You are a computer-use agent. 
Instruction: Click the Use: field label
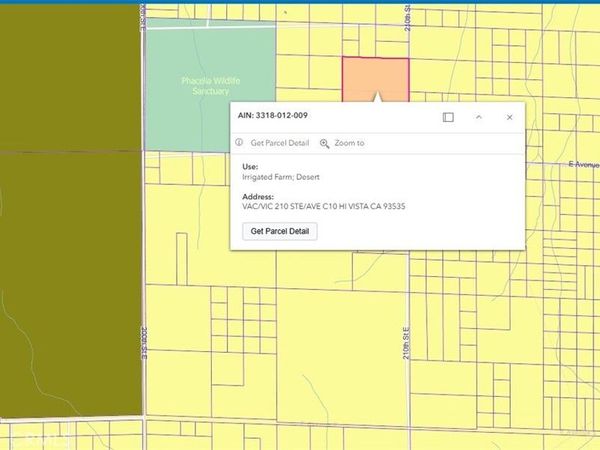pyautogui.click(x=250, y=166)
